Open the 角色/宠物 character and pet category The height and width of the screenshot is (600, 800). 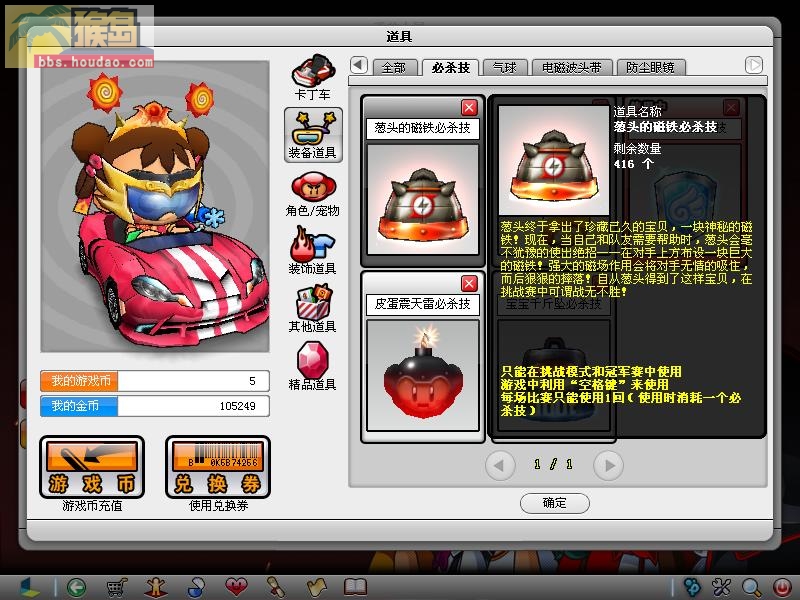pos(313,194)
